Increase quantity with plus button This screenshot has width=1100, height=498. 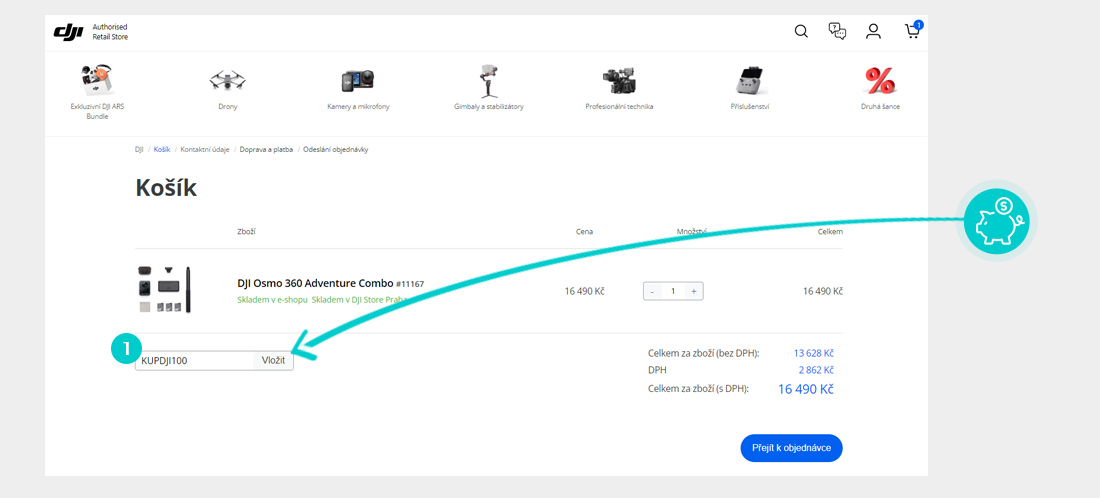click(694, 291)
